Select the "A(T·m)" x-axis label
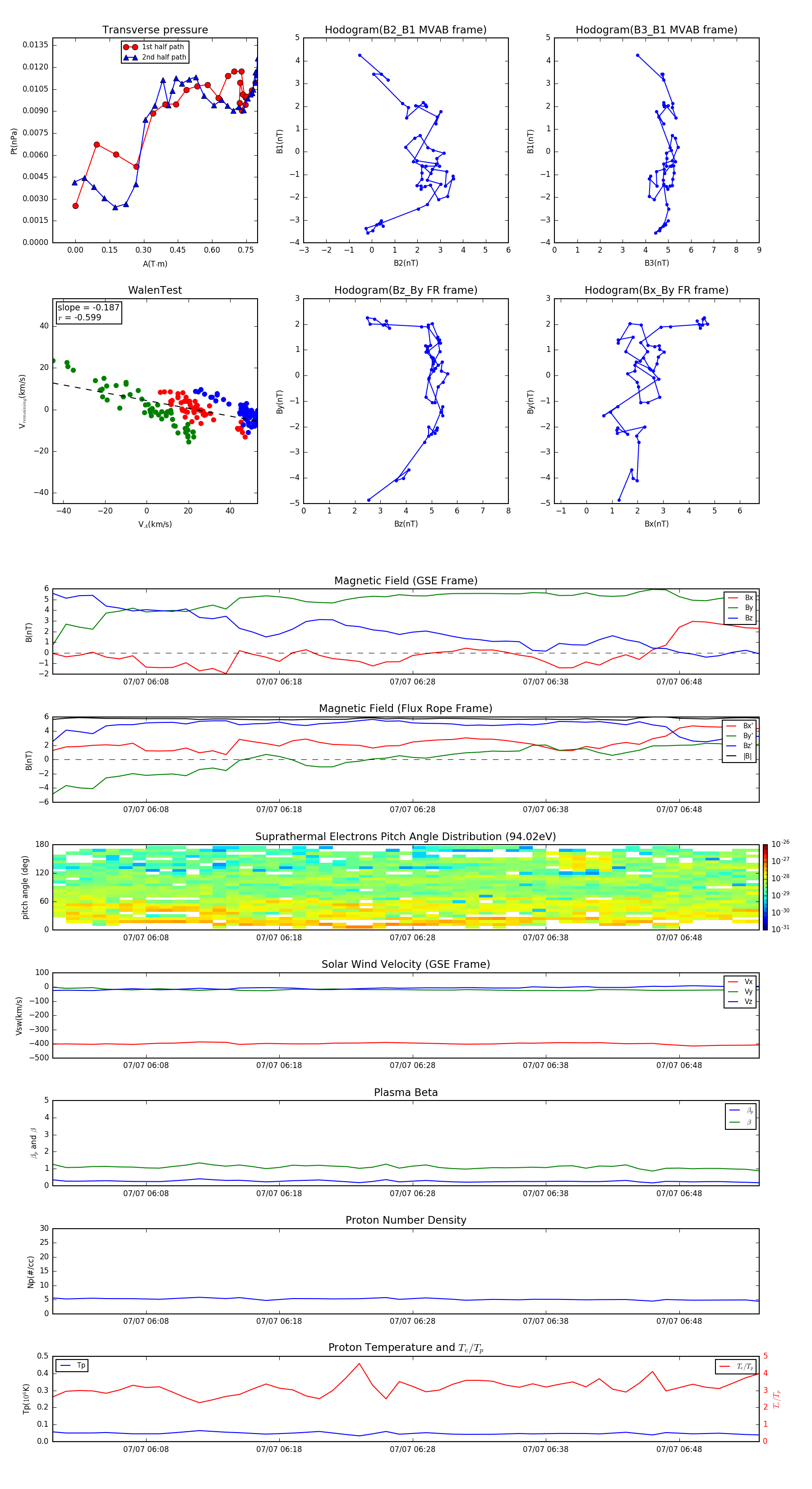 (155, 264)
